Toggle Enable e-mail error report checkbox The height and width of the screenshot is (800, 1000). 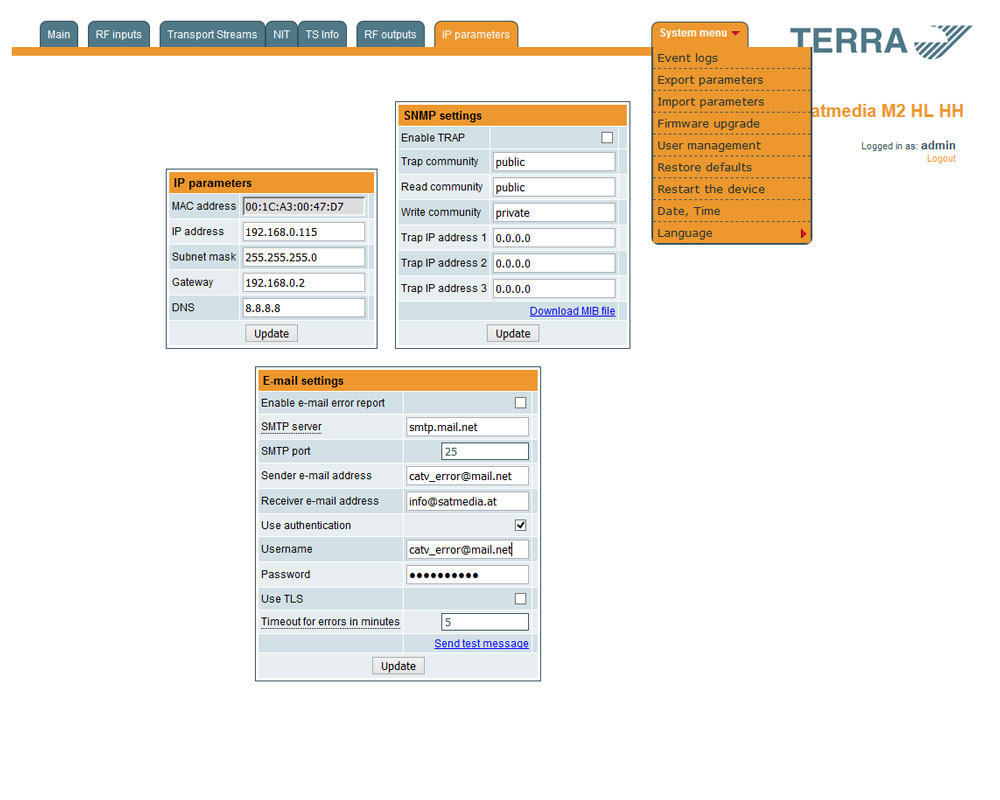[520, 403]
